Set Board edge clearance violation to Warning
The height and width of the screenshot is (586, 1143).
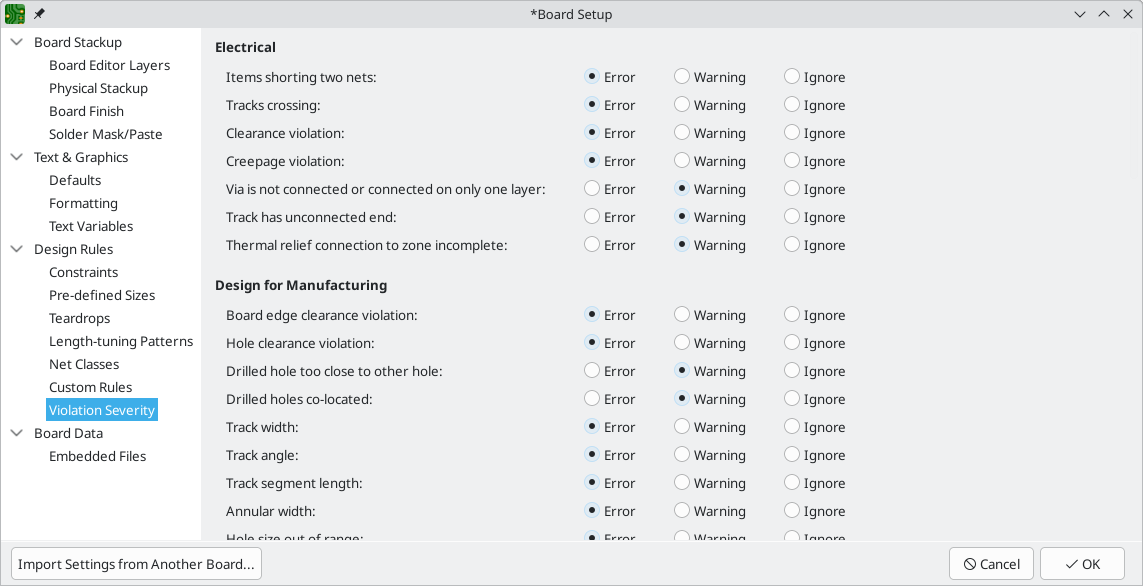[x=682, y=315]
